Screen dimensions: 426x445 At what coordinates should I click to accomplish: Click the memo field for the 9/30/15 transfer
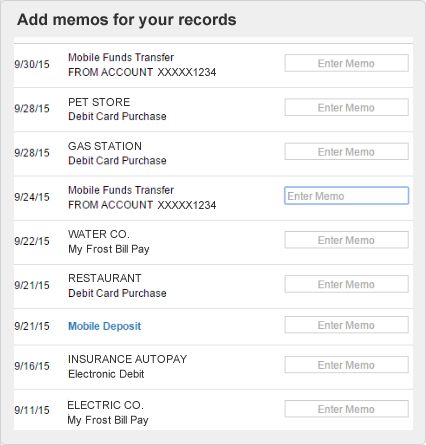[346, 63]
